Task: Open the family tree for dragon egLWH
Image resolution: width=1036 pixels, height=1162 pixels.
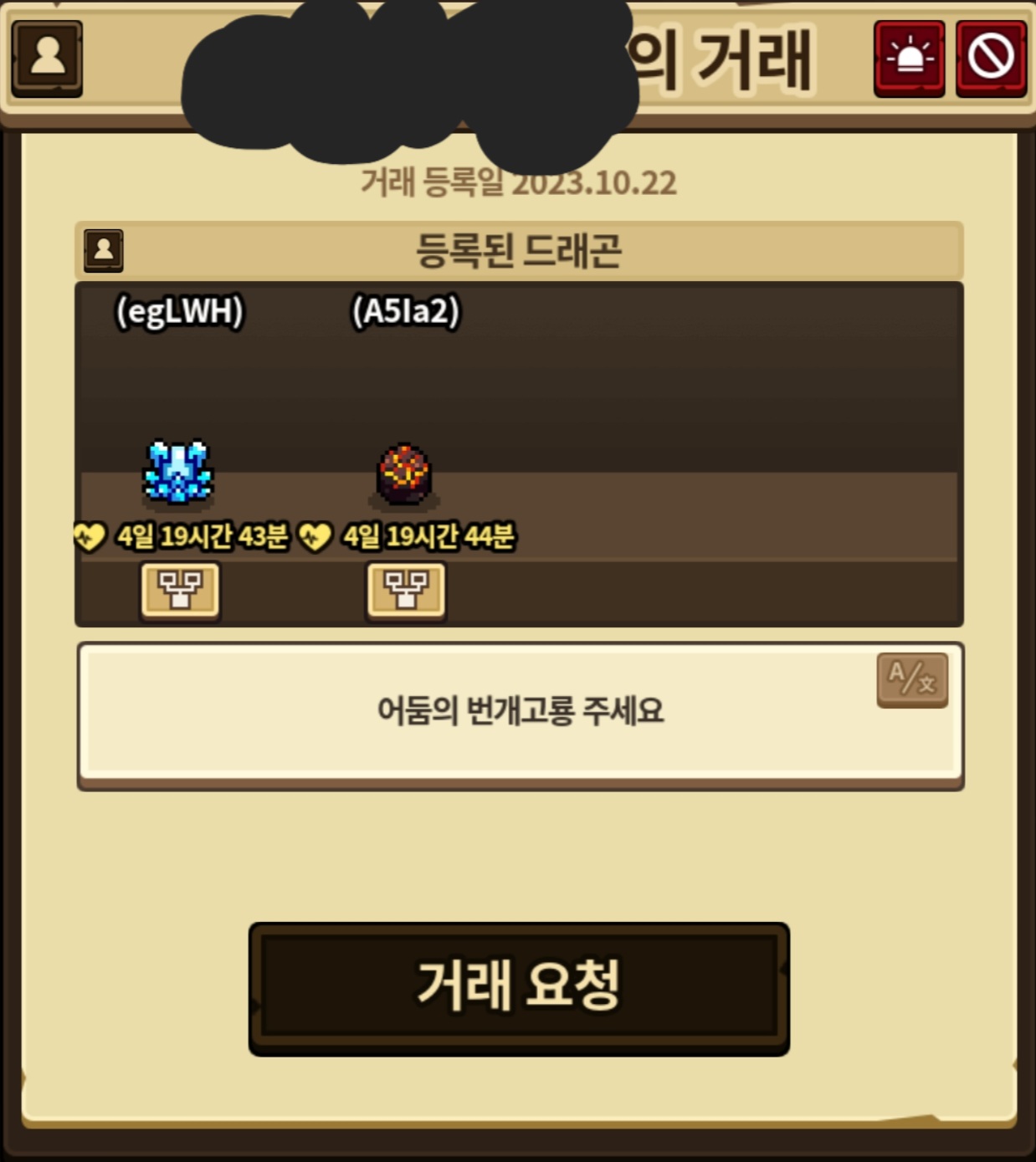Action: pos(180,591)
